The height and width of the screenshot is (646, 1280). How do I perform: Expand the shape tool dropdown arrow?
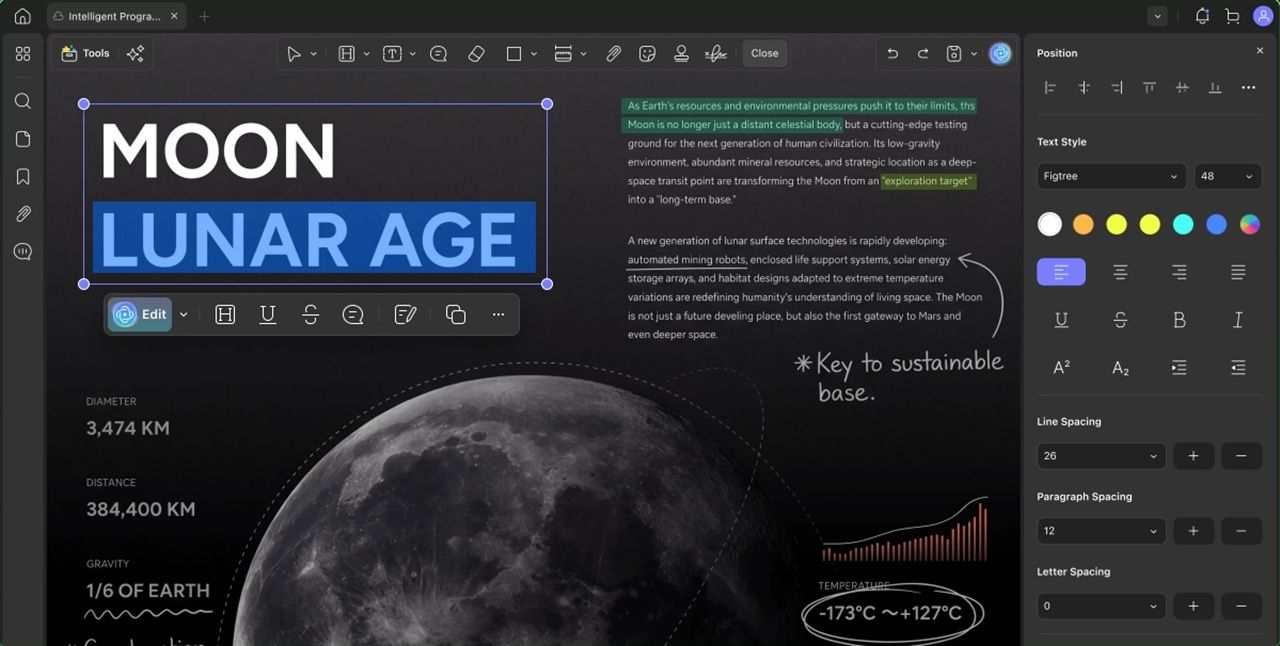pos(534,54)
